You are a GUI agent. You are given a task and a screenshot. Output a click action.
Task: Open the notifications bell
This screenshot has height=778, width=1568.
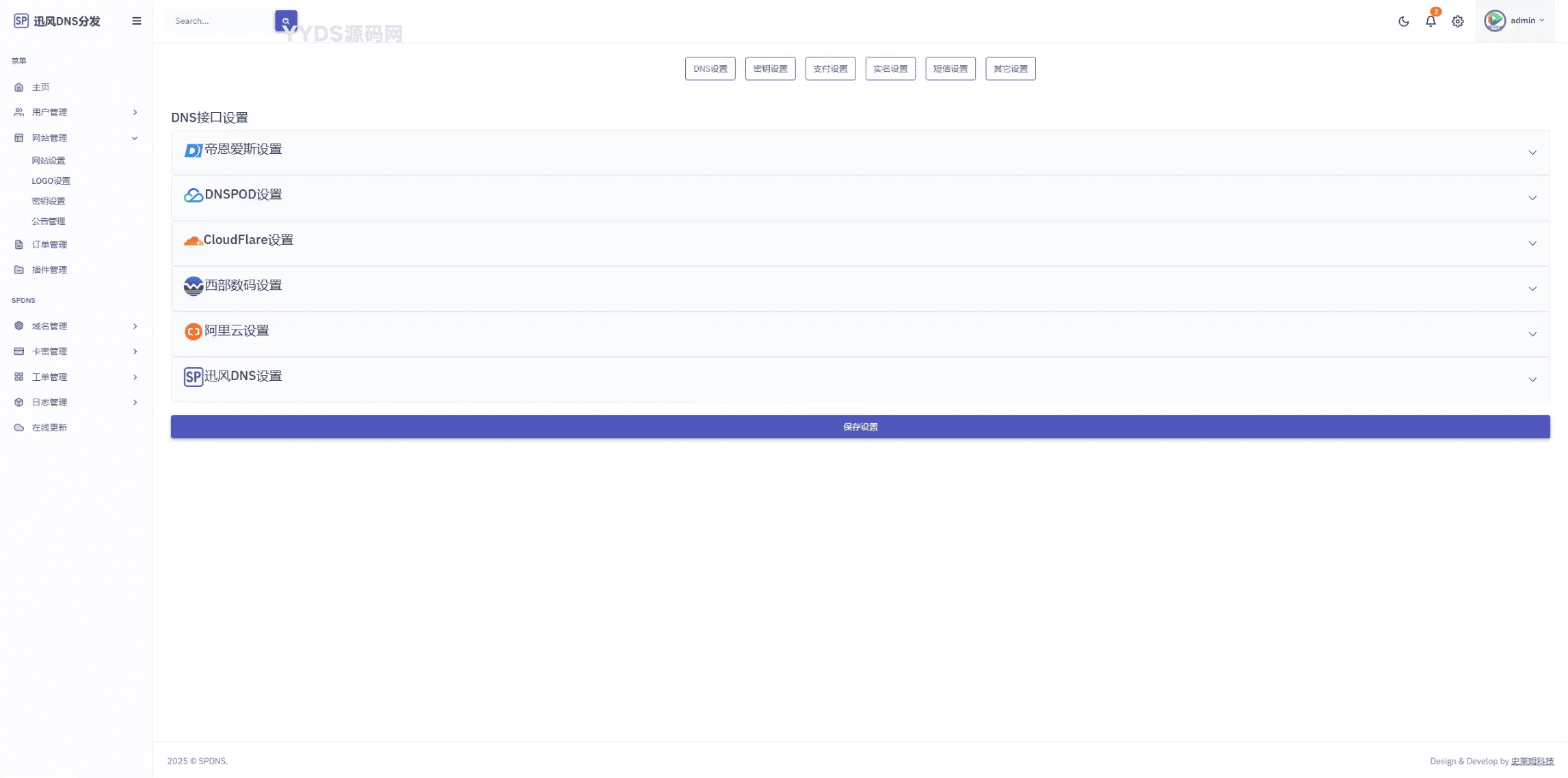coord(1431,21)
